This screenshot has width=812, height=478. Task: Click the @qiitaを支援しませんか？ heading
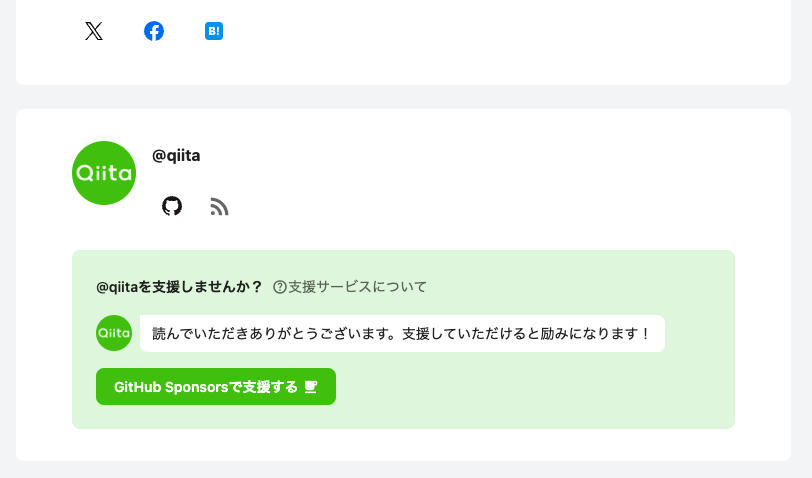(180, 287)
